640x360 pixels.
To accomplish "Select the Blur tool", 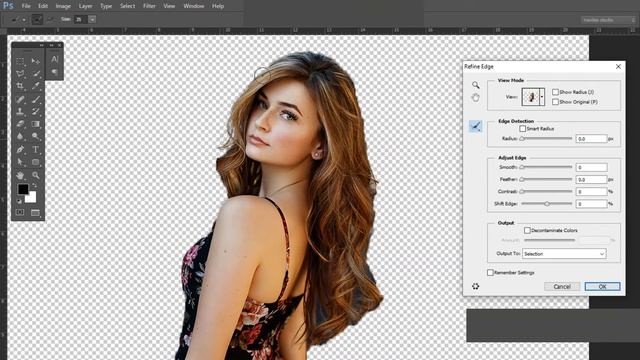I will (20, 136).
